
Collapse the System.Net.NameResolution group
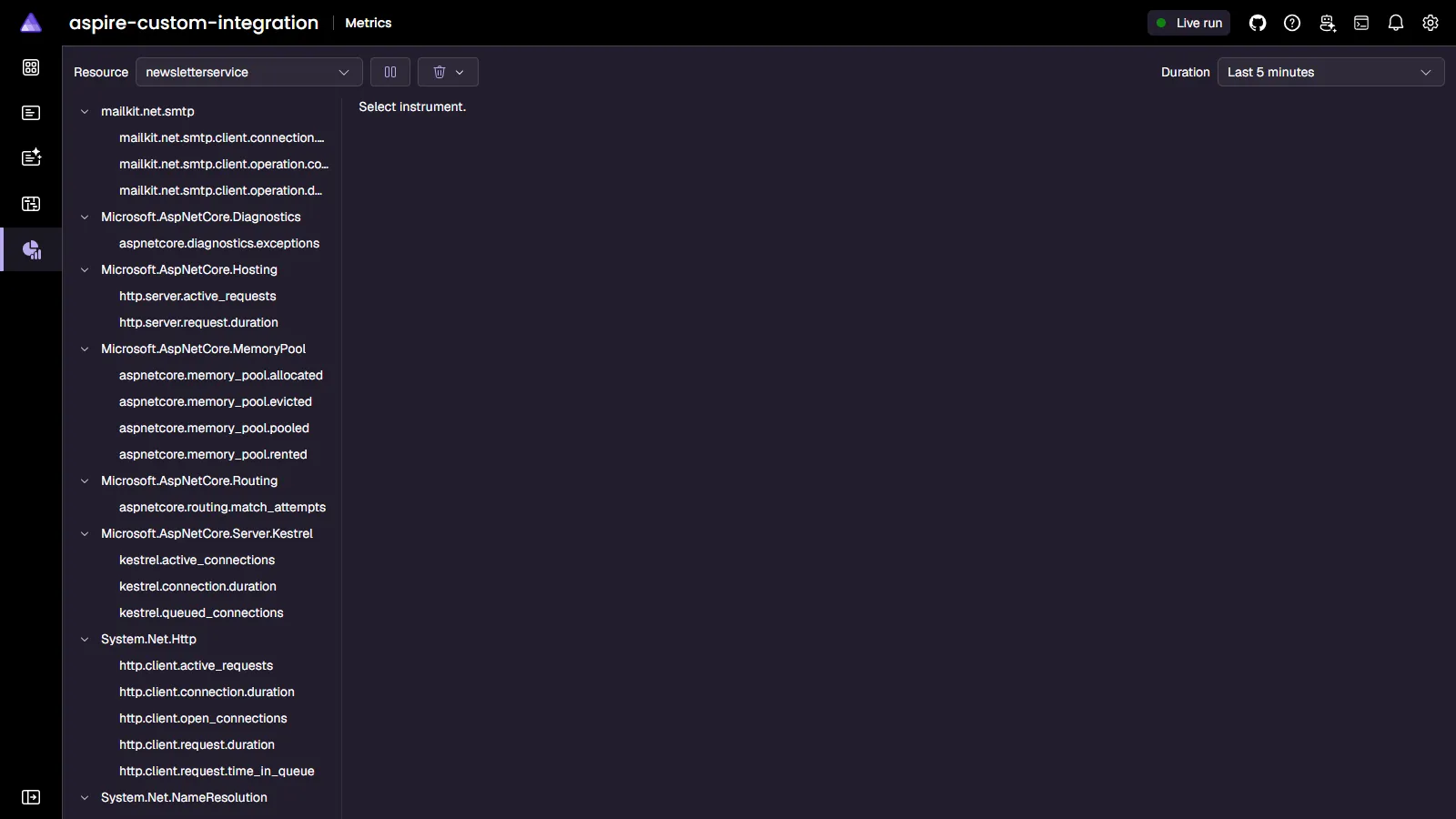[x=85, y=797]
